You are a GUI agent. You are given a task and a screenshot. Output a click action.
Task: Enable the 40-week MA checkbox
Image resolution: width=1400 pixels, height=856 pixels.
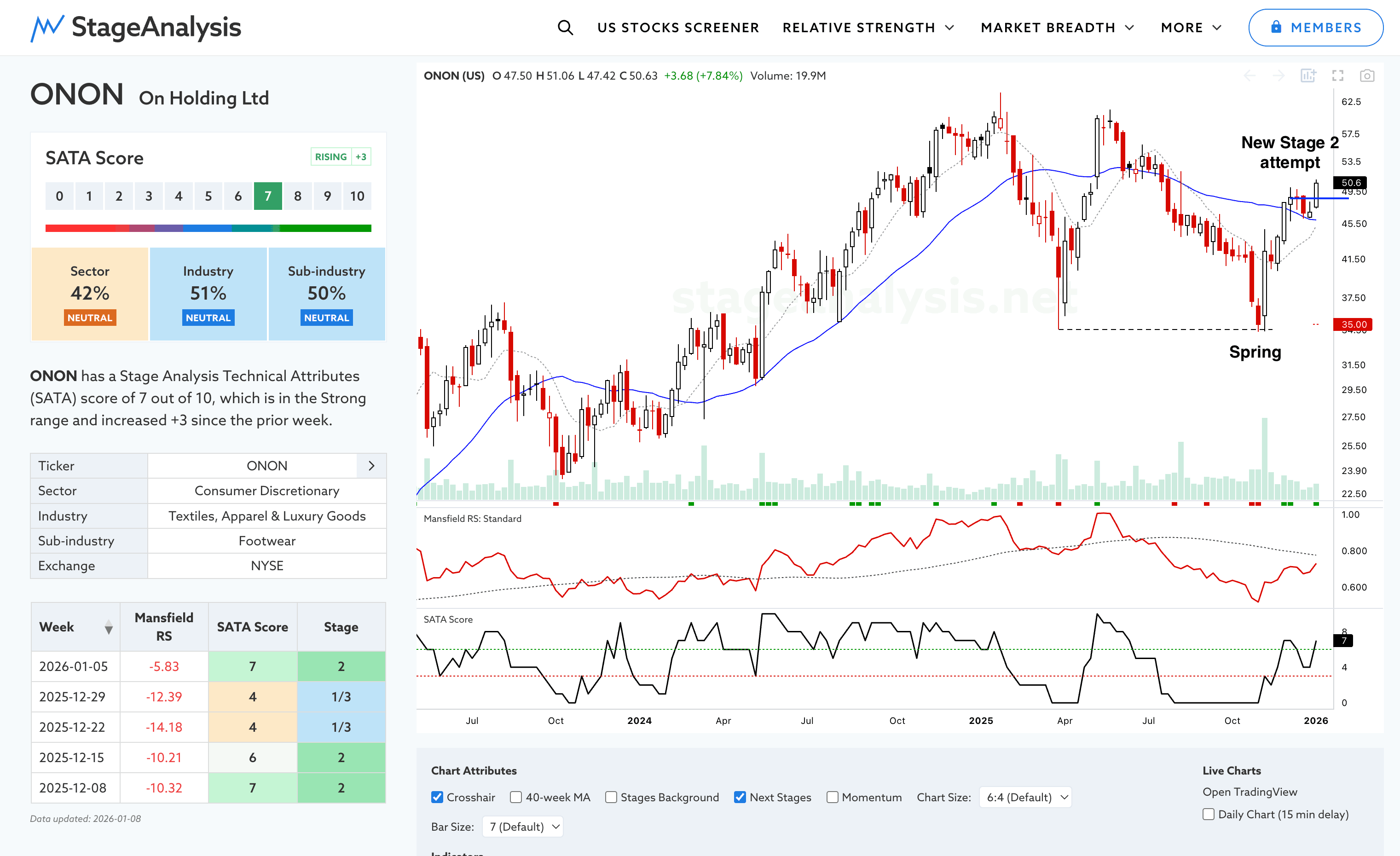(516, 797)
